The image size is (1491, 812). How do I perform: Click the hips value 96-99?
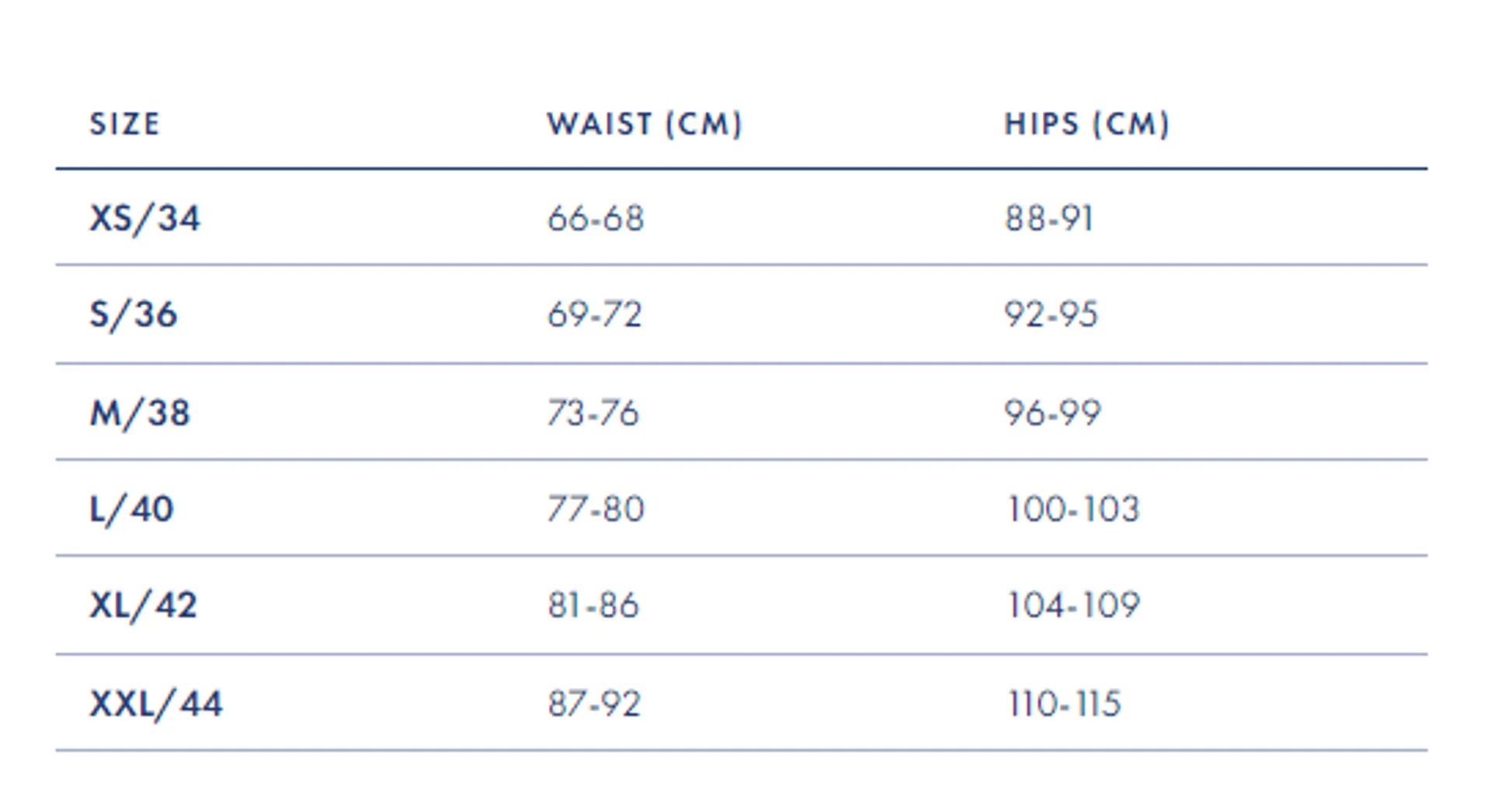coord(1053,413)
